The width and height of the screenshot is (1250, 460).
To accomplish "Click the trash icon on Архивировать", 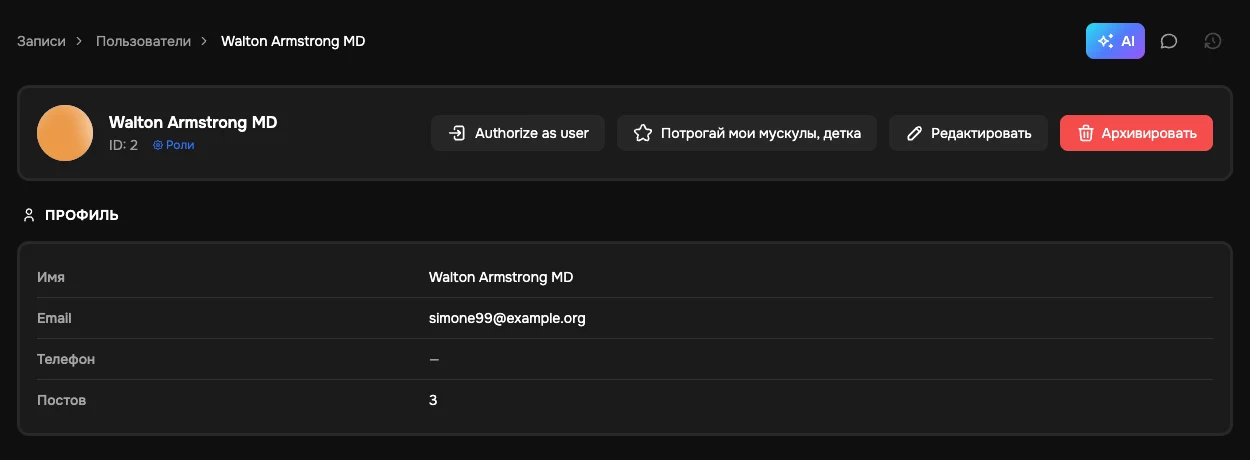I will 1085,133.
